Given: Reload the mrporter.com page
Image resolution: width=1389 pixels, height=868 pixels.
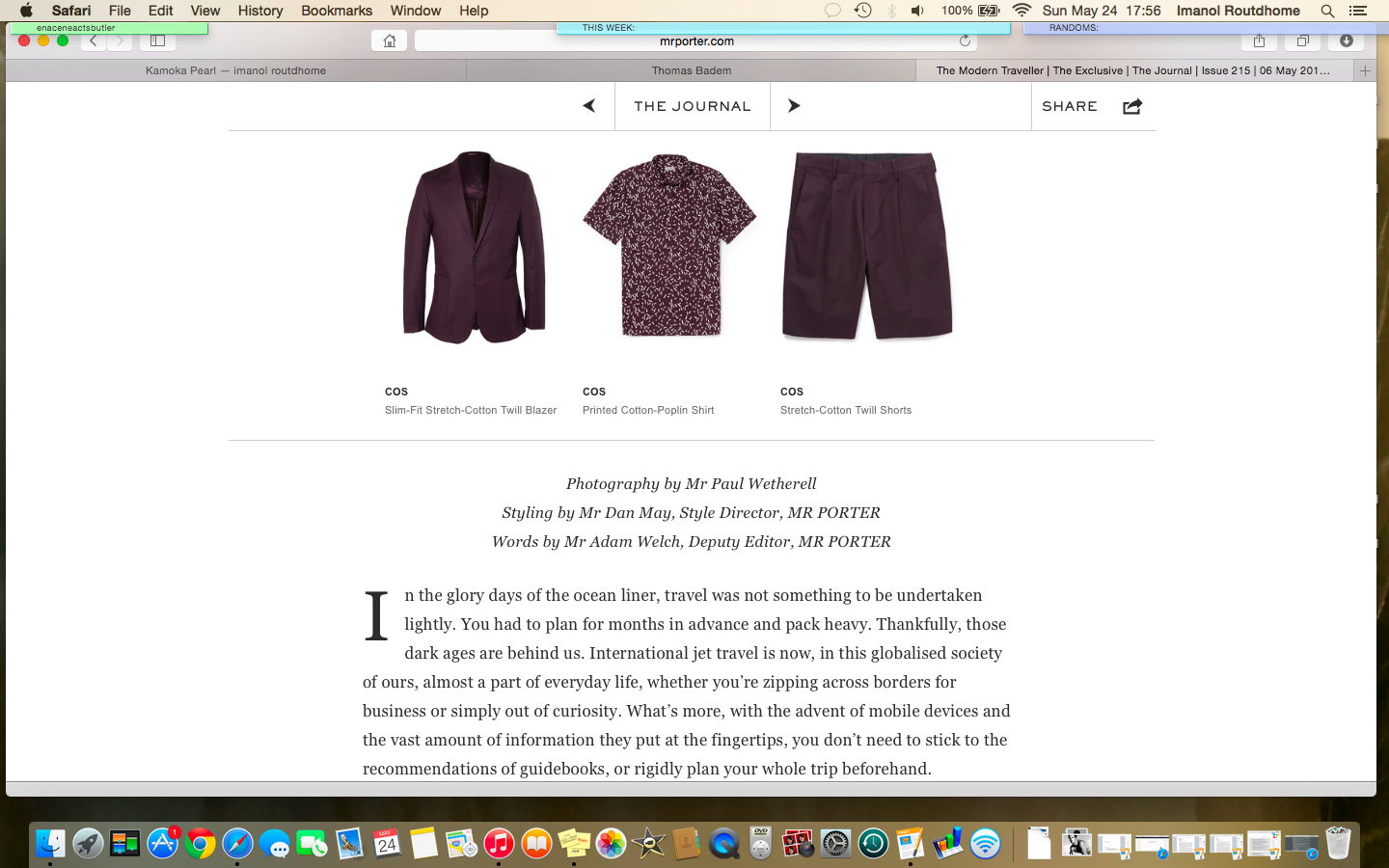Looking at the screenshot, I should [x=965, y=41].
